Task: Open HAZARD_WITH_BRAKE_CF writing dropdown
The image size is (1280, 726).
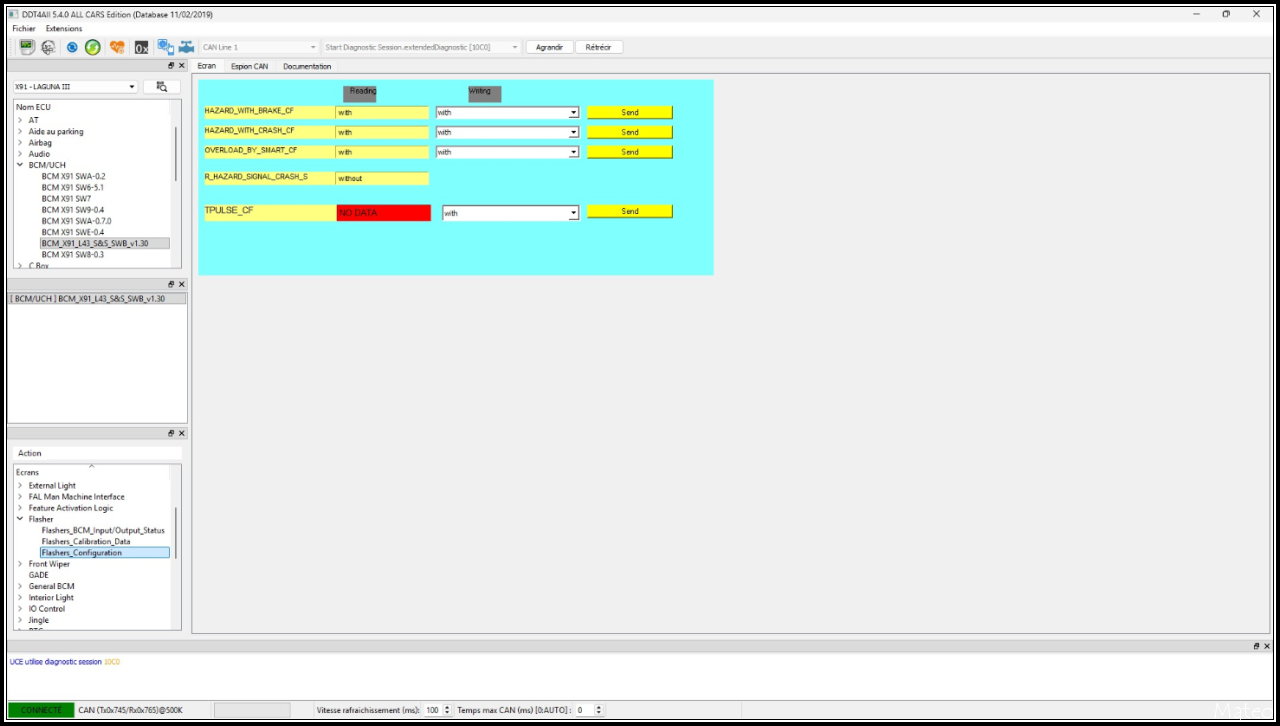Action: tap(573, 113)
